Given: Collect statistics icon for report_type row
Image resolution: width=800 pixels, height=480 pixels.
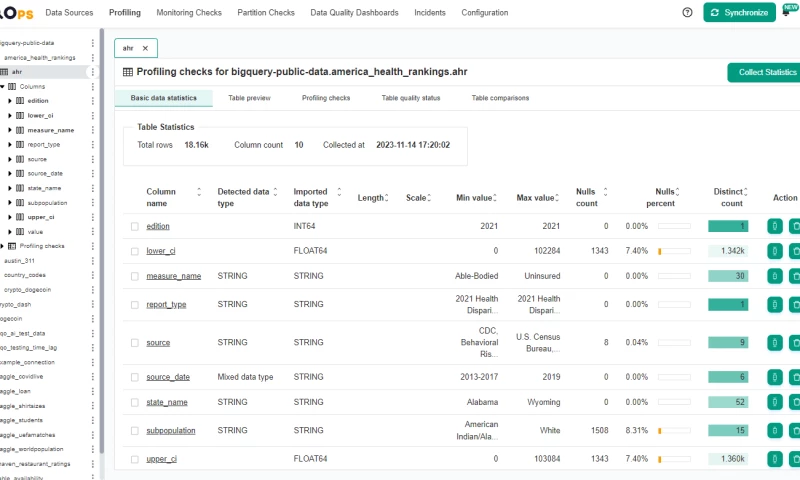Looking at the screenshot, I should pyautogui.click(x=774, y=305).
